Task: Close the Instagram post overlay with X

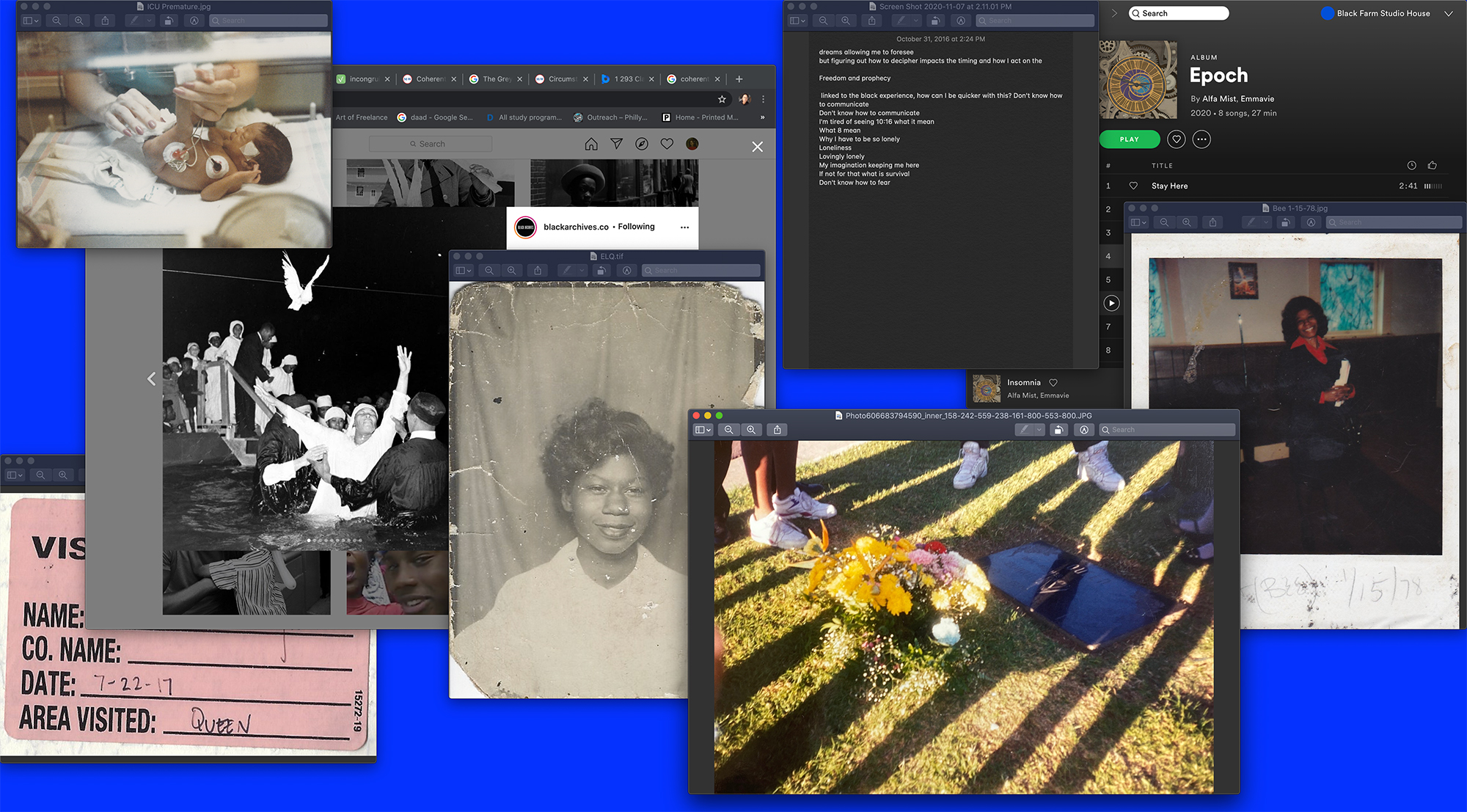Action: click(758, 147)
